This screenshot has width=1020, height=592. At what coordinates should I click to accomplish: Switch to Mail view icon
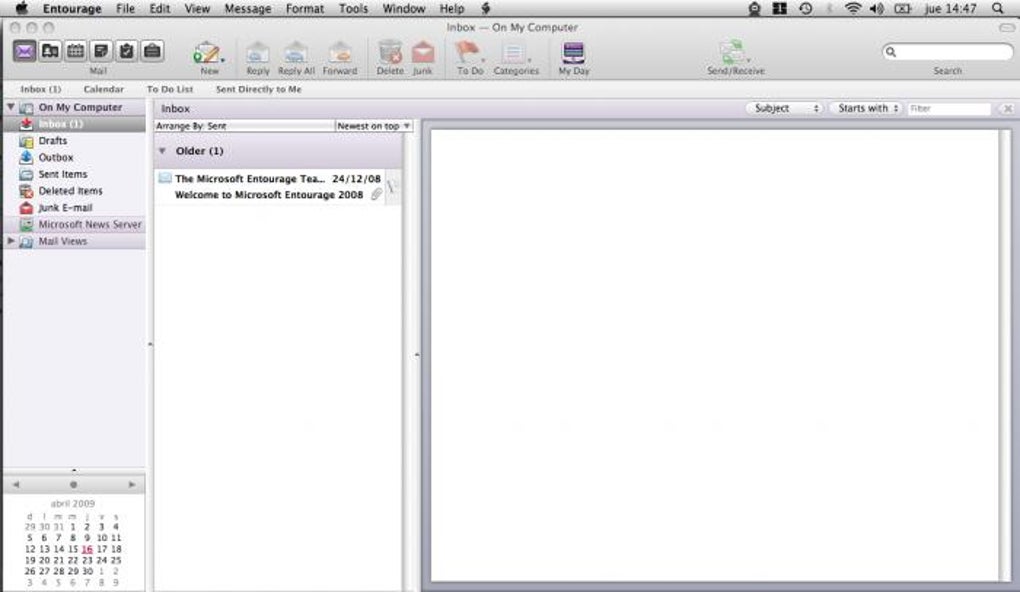[x=25, y=51]
